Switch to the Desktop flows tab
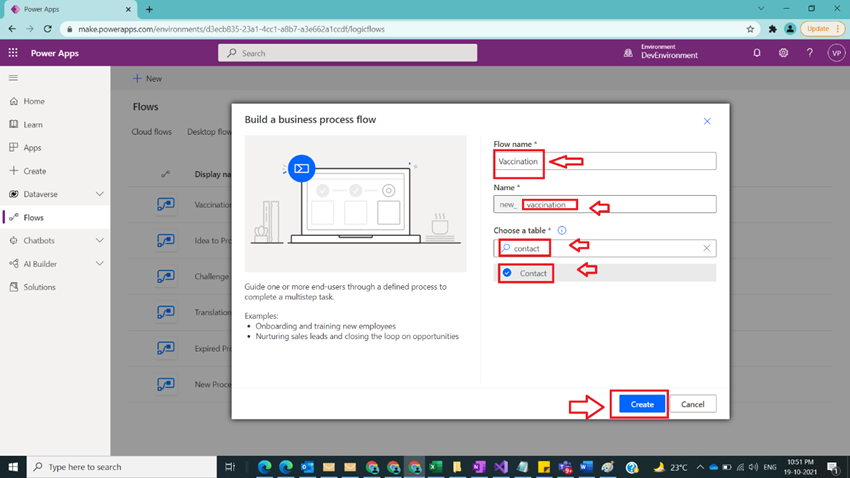 coord(209,132)
